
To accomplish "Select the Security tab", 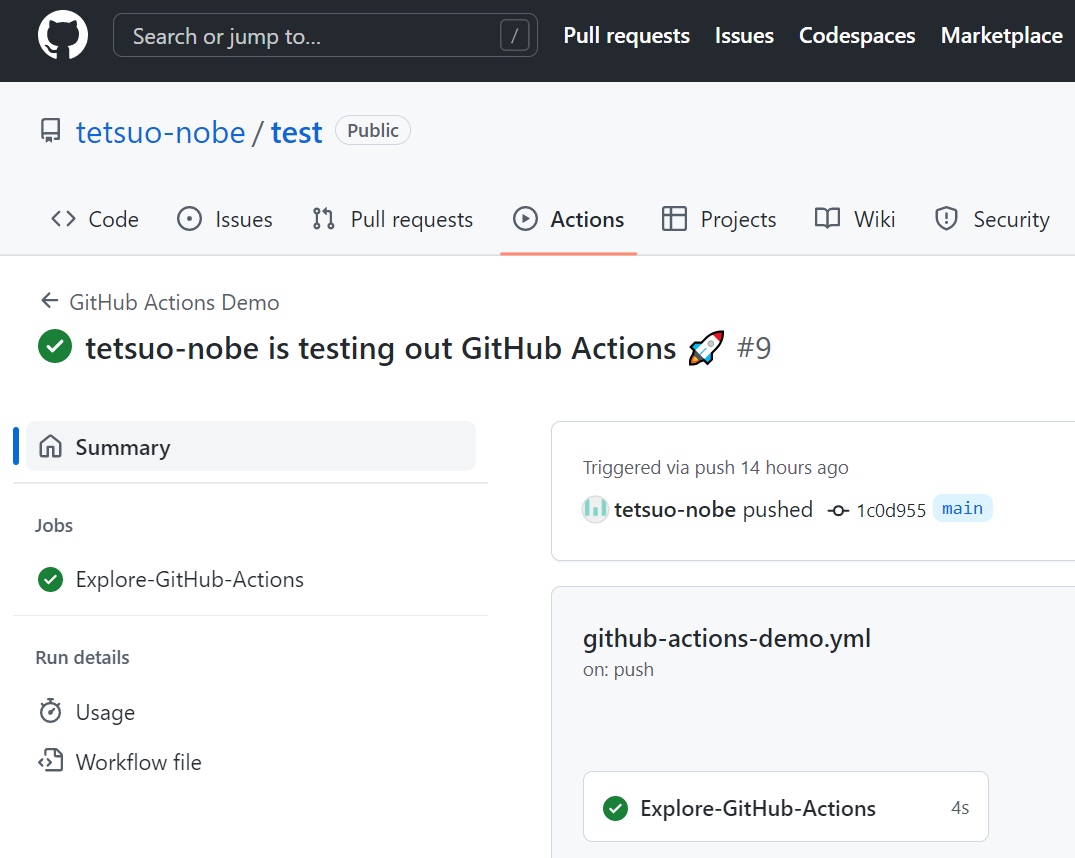I will tap(992, 219).
